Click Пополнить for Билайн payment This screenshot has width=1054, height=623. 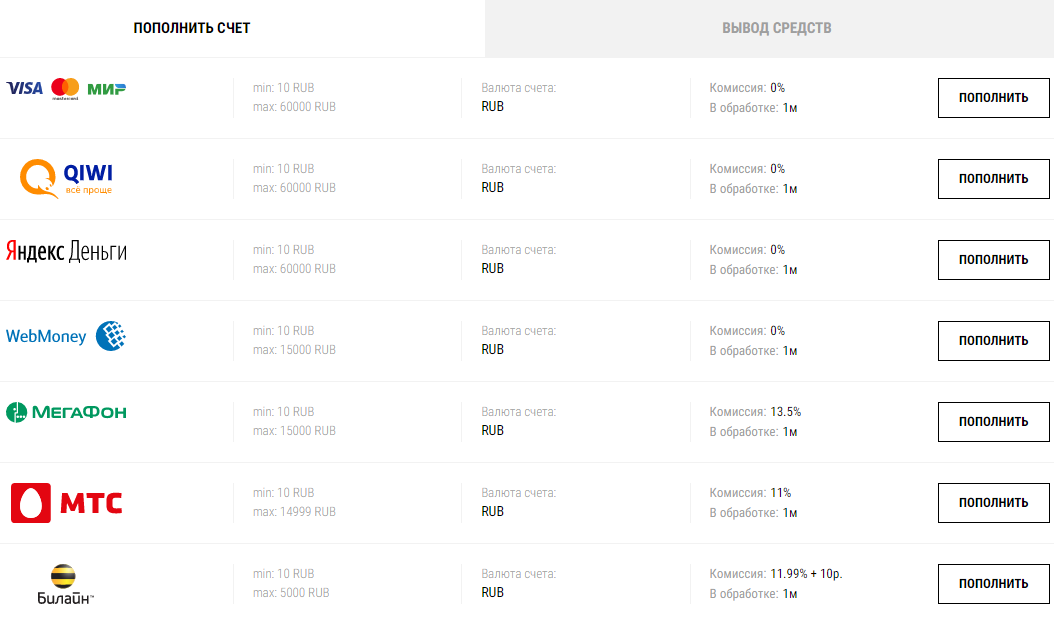coord(994,583)
